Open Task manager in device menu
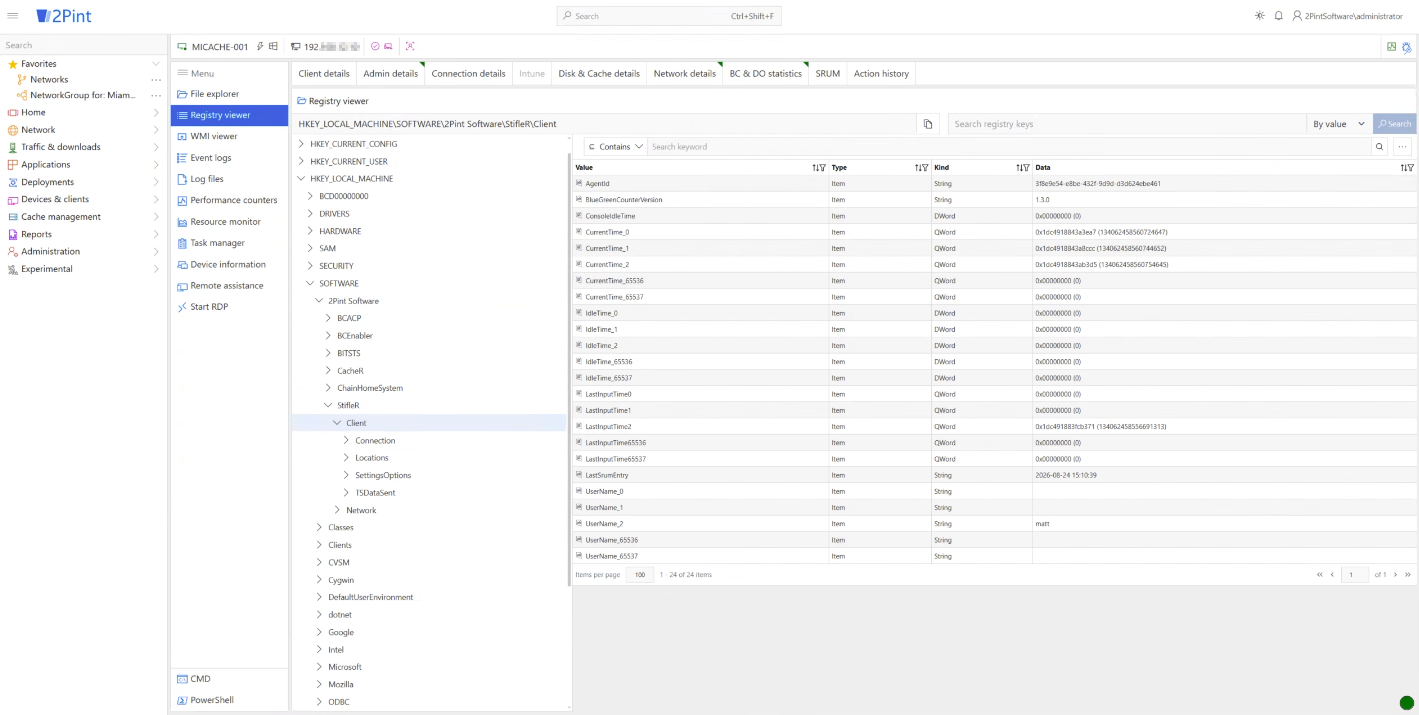This screenshot has height=715, width=1419. tap(229, 243)
